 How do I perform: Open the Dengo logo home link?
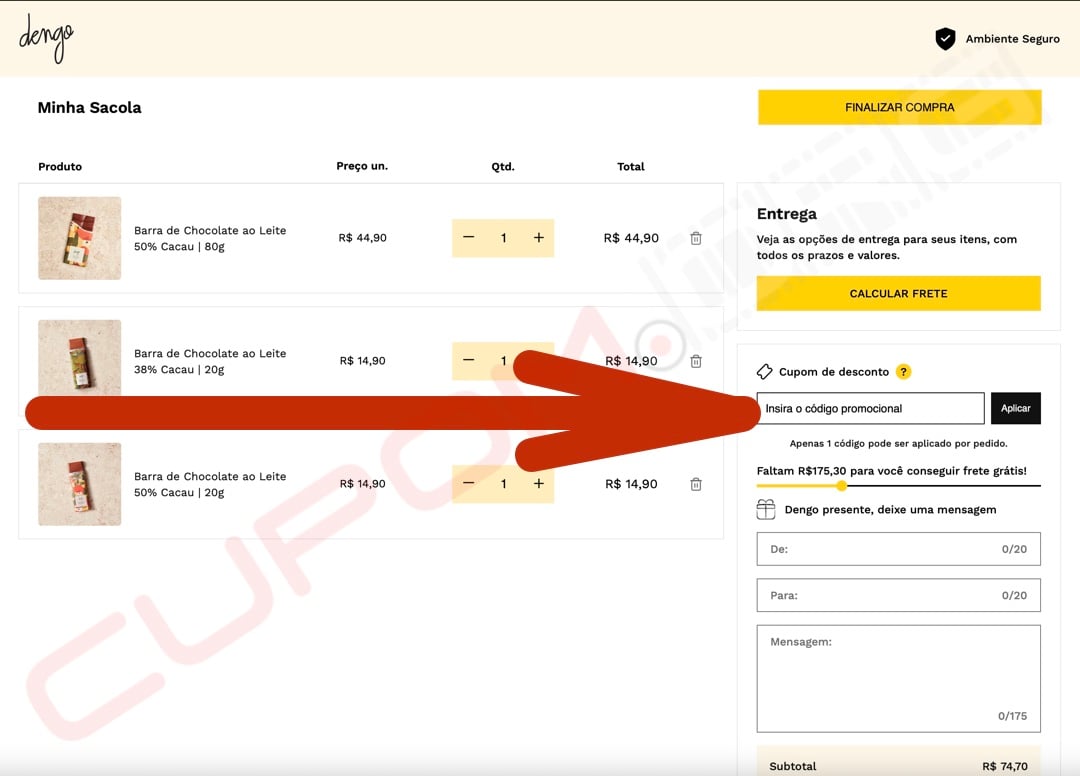[45, 38]
